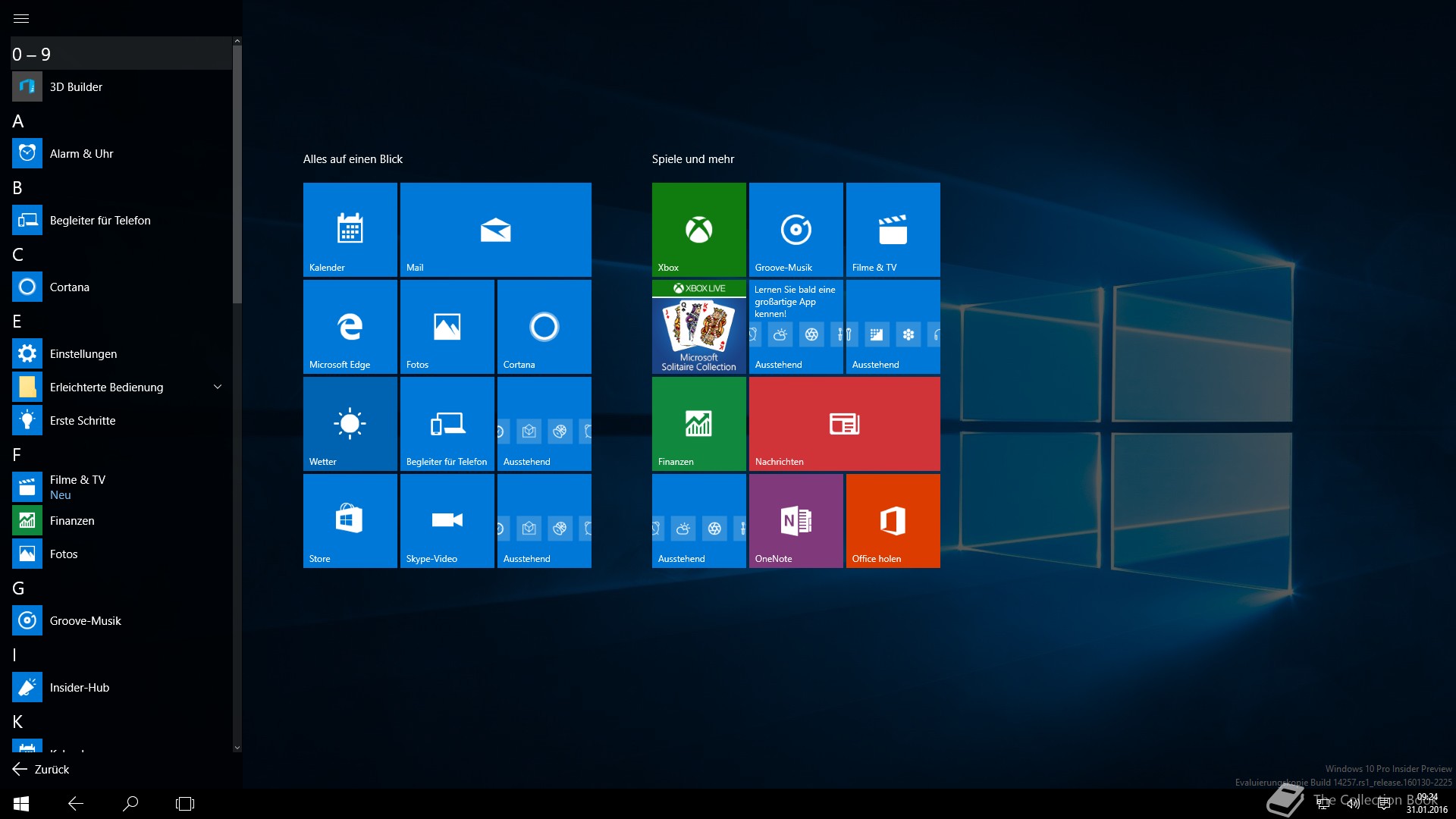Click the Zurück back button
This screenshot has height=819, width=1456.
pyautogui.click(x=41, y=769)
